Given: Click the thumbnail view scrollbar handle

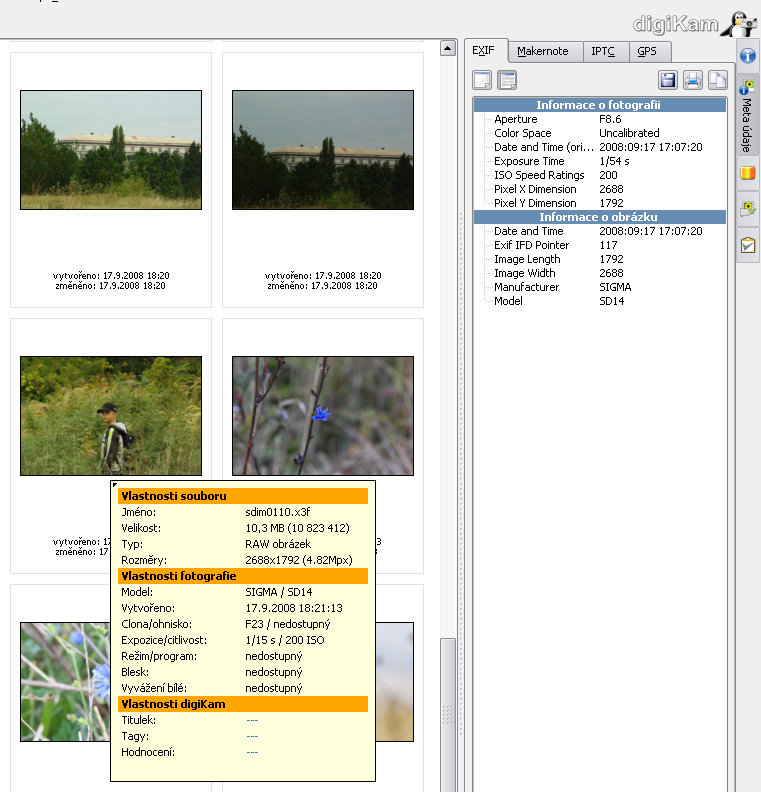Looking at the screenshot, I should point(448,715).
